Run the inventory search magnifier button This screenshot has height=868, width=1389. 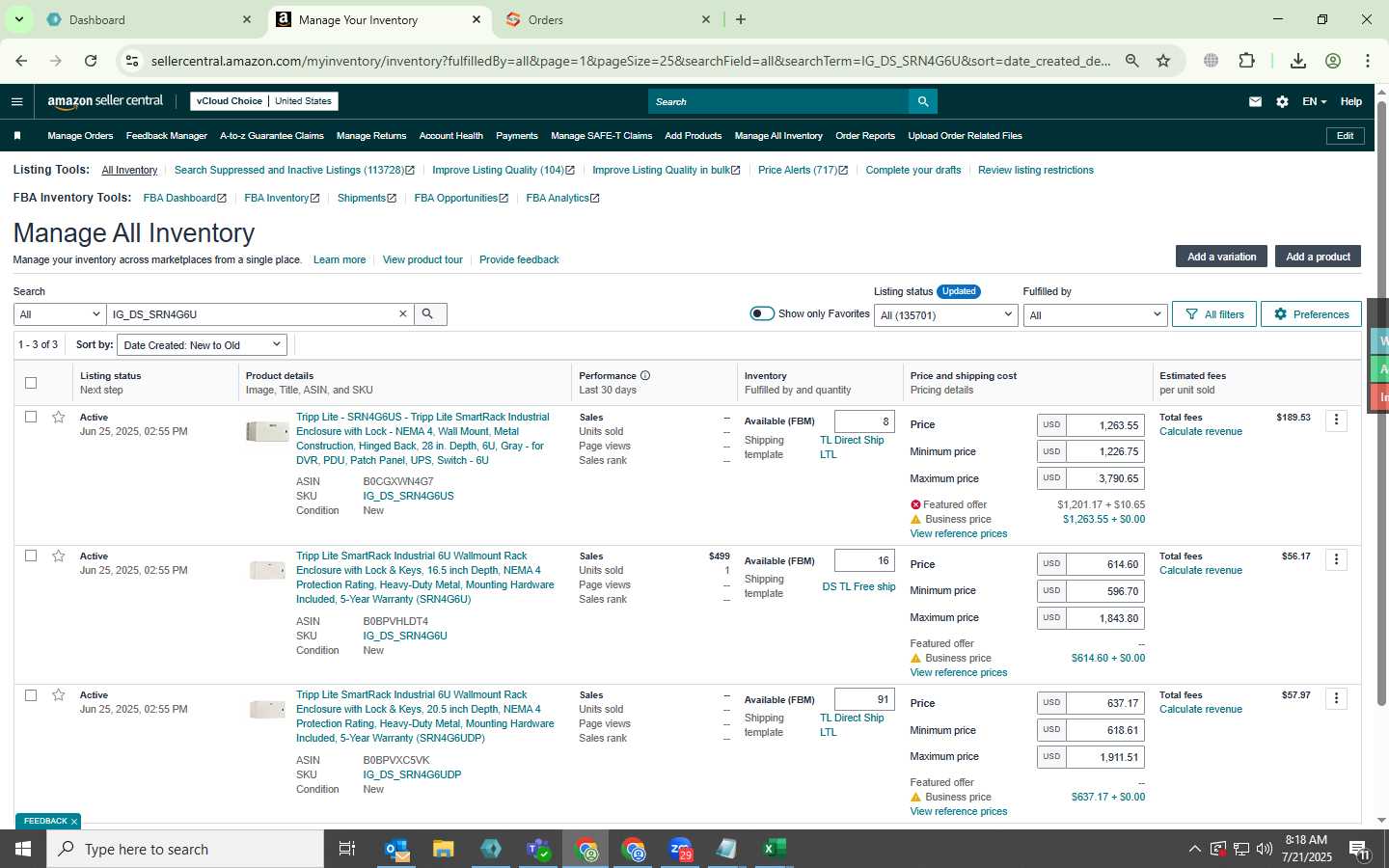click(429, 314)
